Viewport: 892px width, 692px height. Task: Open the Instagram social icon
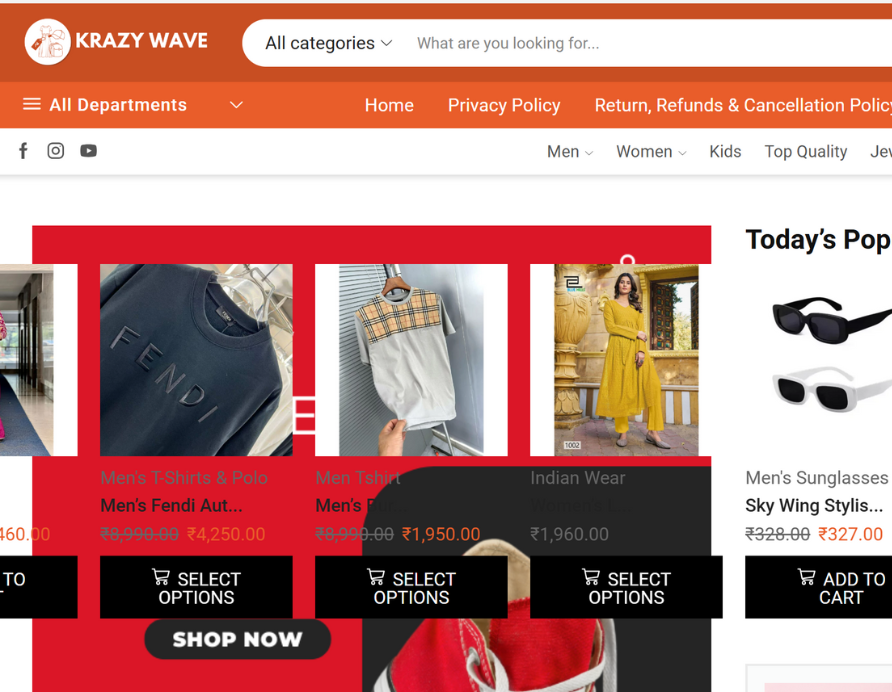55,151
